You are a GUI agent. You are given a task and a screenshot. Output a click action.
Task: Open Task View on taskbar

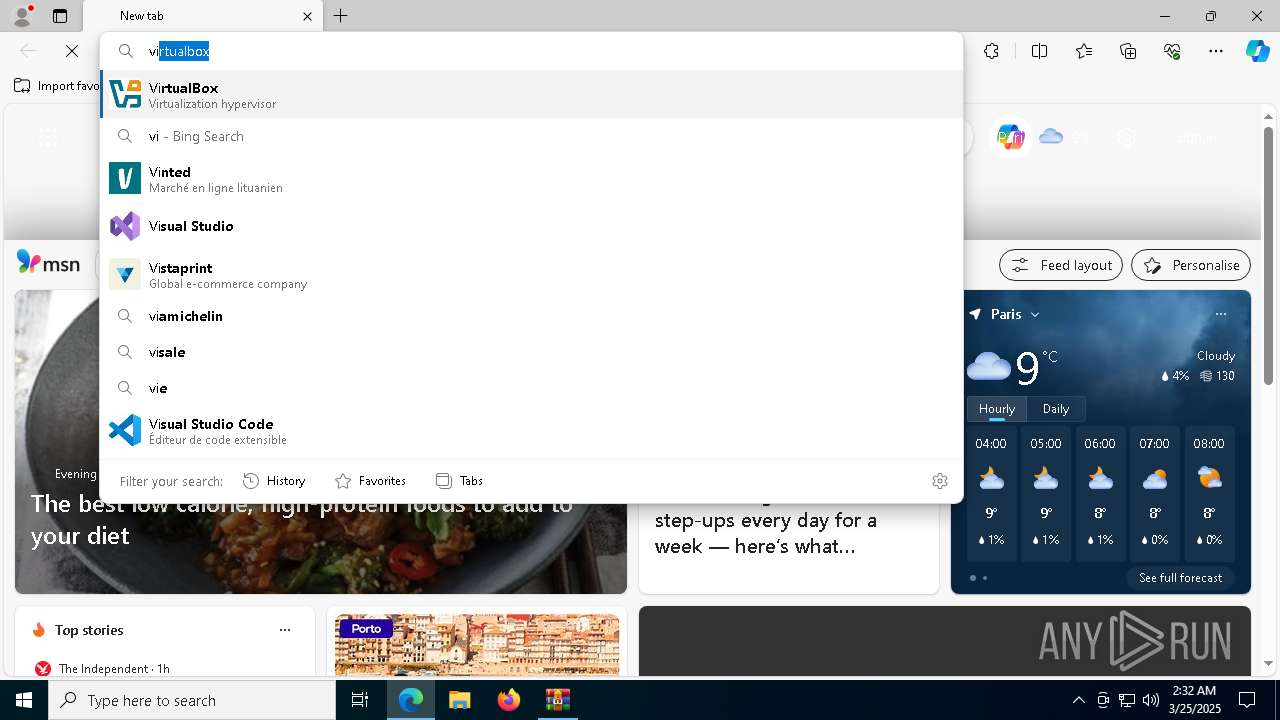coord(360,700)
